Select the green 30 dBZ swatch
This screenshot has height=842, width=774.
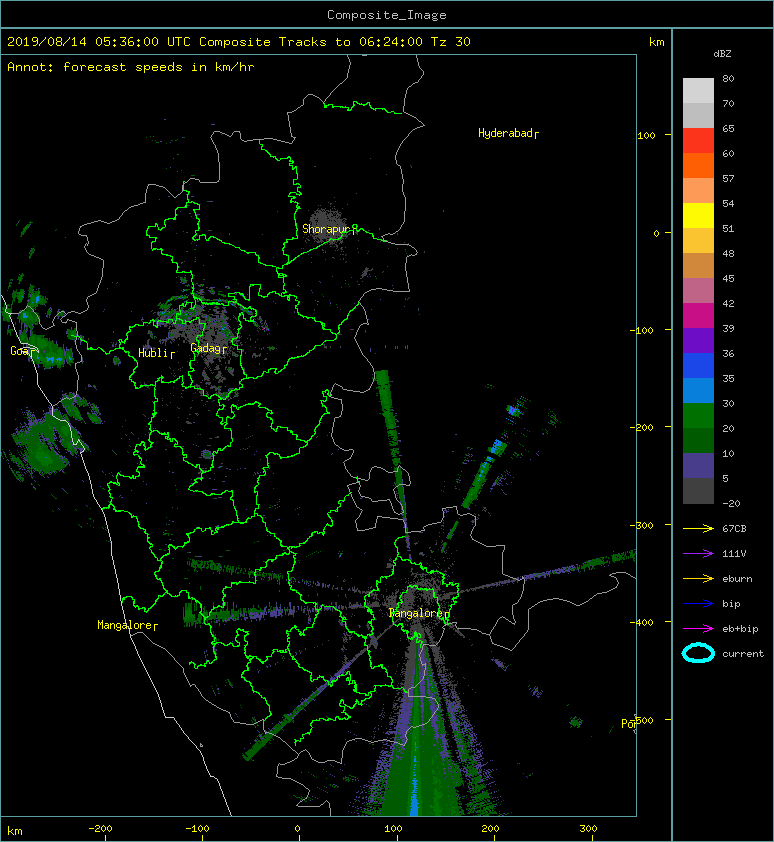[x=698, y=415]
